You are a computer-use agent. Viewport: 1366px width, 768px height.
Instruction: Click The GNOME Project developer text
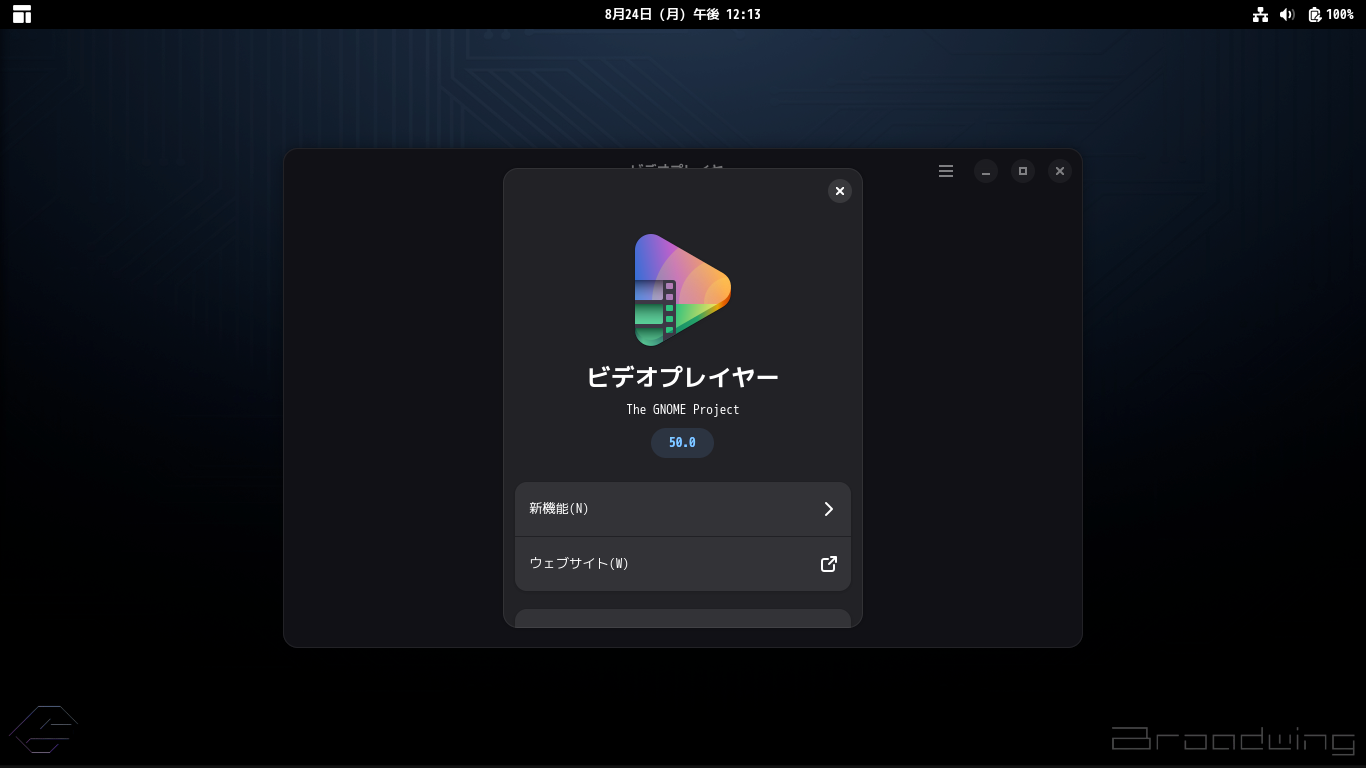[x=683, y=410]
